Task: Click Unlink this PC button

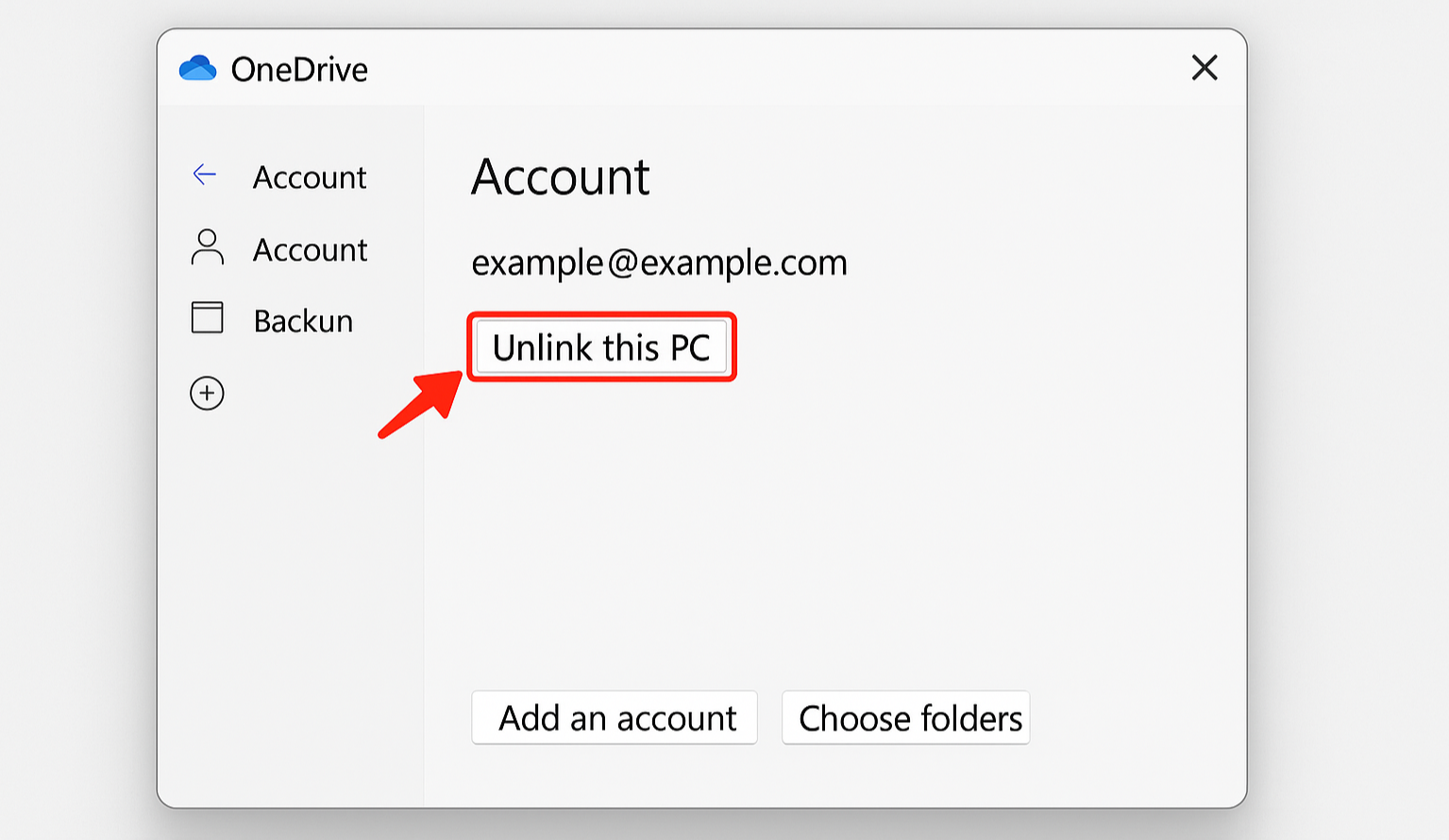Action: (601, 347)
